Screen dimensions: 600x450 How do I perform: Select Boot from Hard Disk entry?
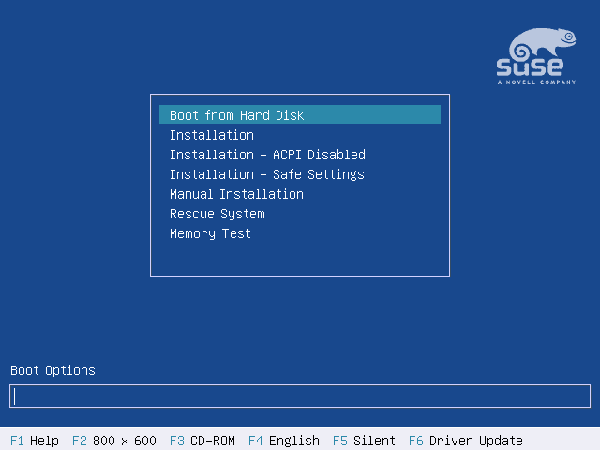(300, 115)
